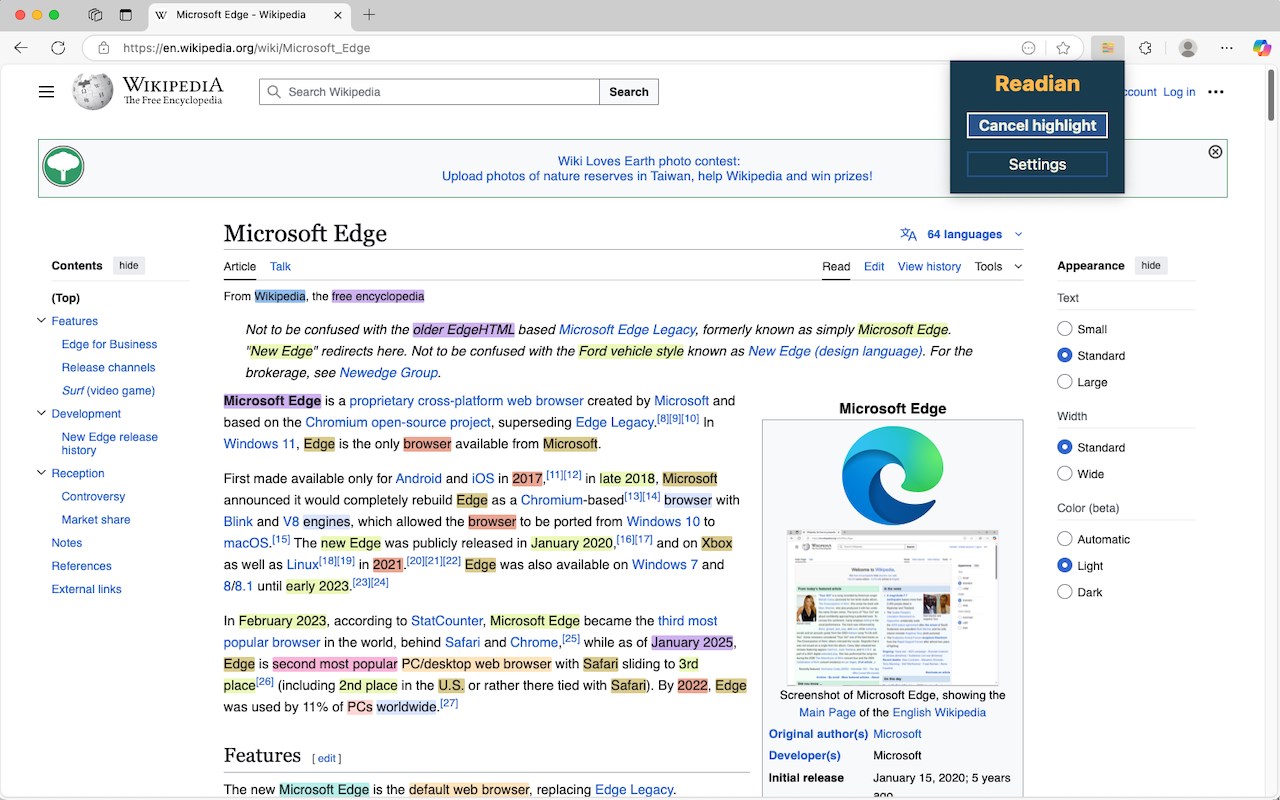Dismiss the Wiki Loves Earth banner
This screenshot has height=800, width=1280.
tap(1215, 152)
